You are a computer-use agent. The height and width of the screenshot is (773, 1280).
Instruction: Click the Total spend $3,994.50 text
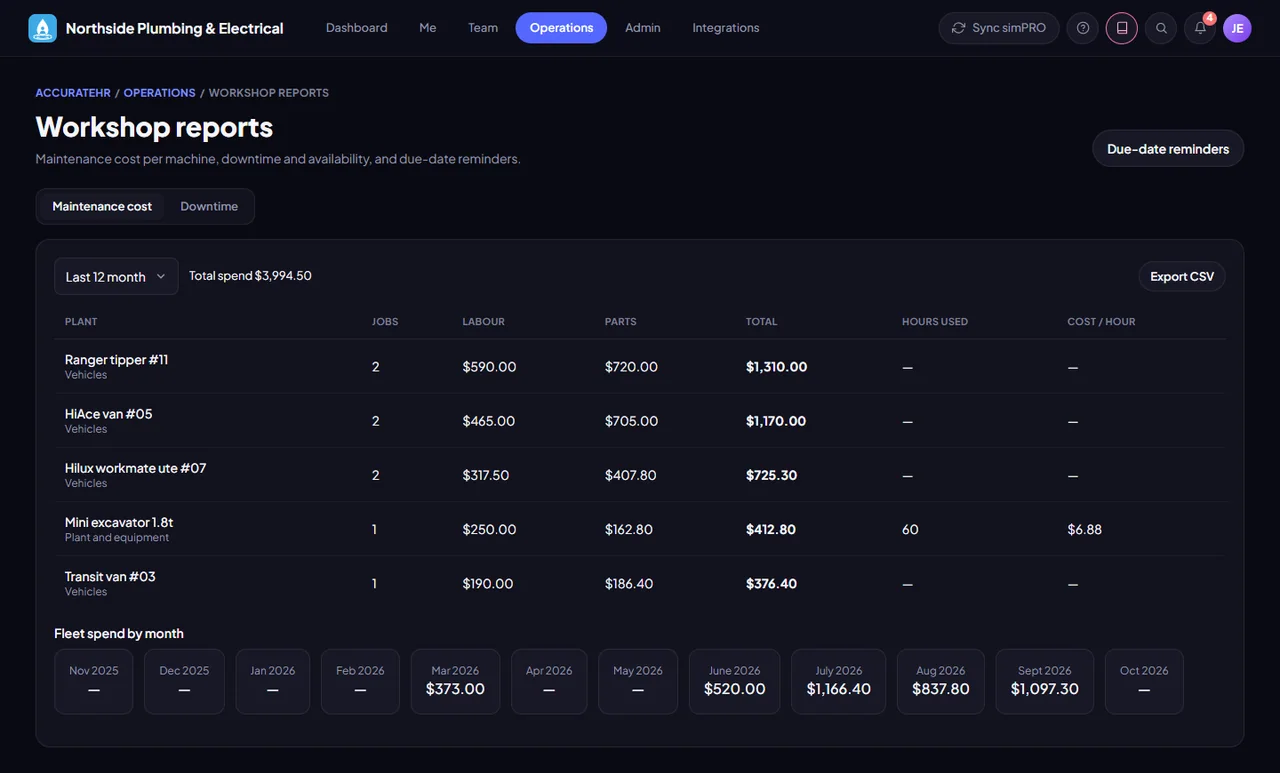tap(250, 276)
